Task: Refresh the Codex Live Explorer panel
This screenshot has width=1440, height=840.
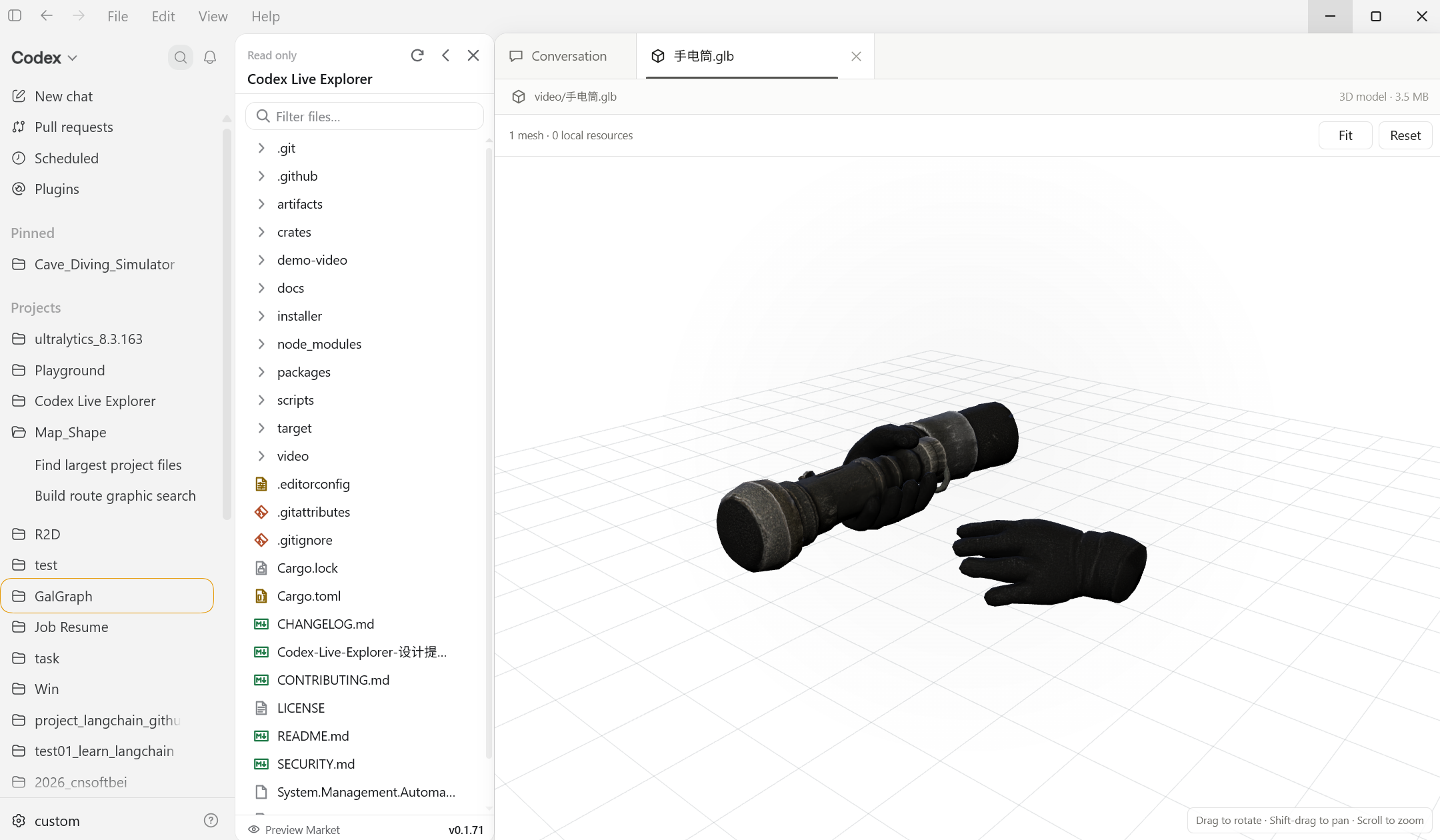Action: [417, 55]
